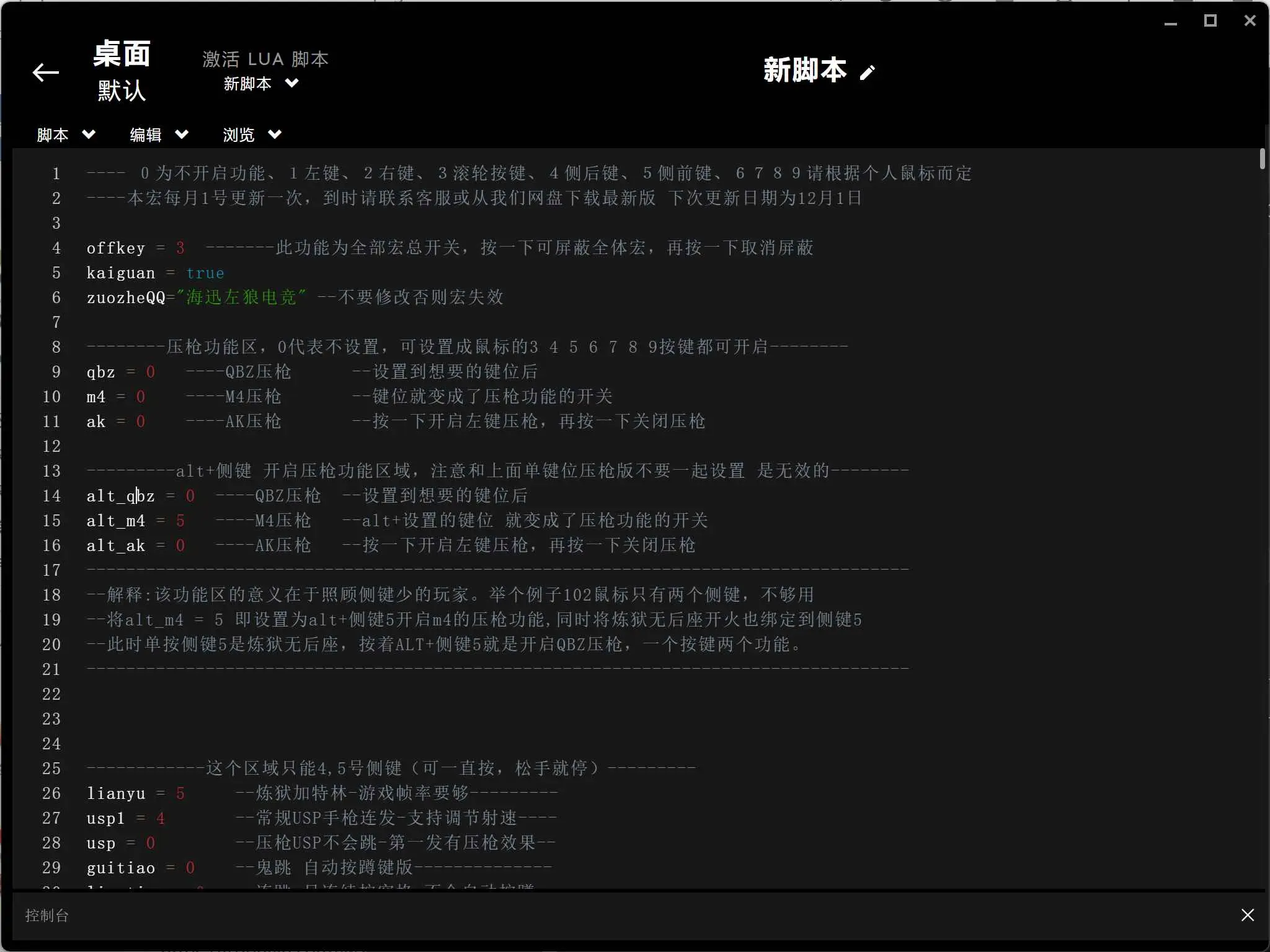Screen dimensions: 1270x952
Task: Place cursor on line 4 offkey value
Action: 180,248
